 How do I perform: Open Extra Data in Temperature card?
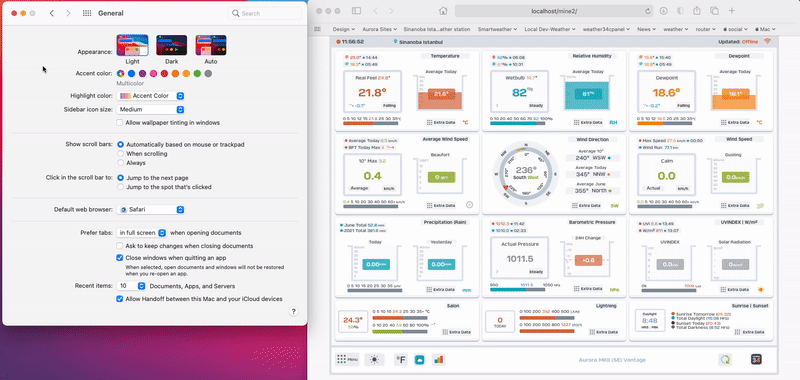pyautogui.click(x=441, y=122)
